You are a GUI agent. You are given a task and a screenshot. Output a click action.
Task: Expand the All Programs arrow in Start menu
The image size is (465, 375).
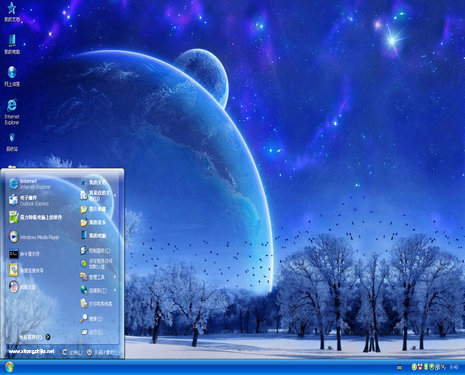(x=48, y=337)
